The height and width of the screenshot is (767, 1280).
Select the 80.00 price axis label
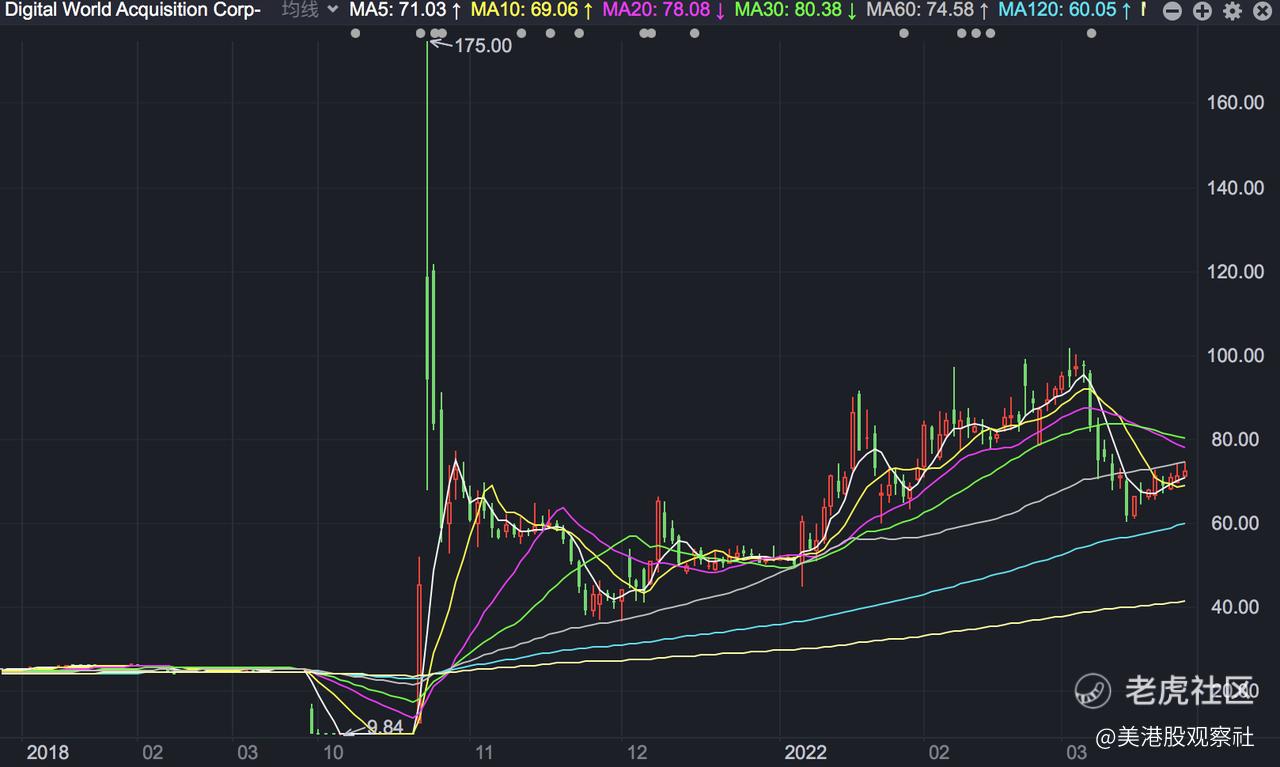[1232, 440]
